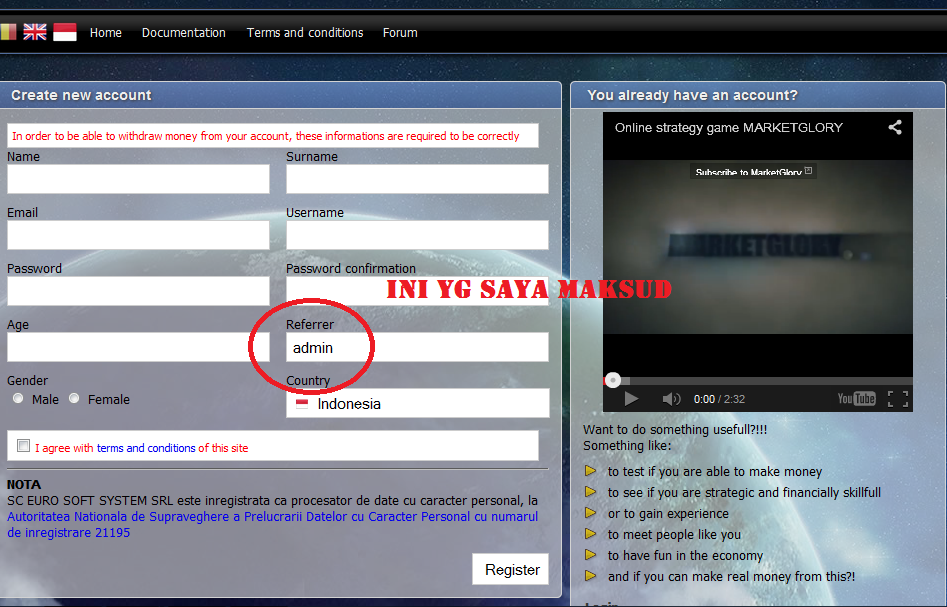The height and width of the screenshot is (607, 947).
Task: Open Forum menu item
Action: pyautogui.click(x=400, y=33)
